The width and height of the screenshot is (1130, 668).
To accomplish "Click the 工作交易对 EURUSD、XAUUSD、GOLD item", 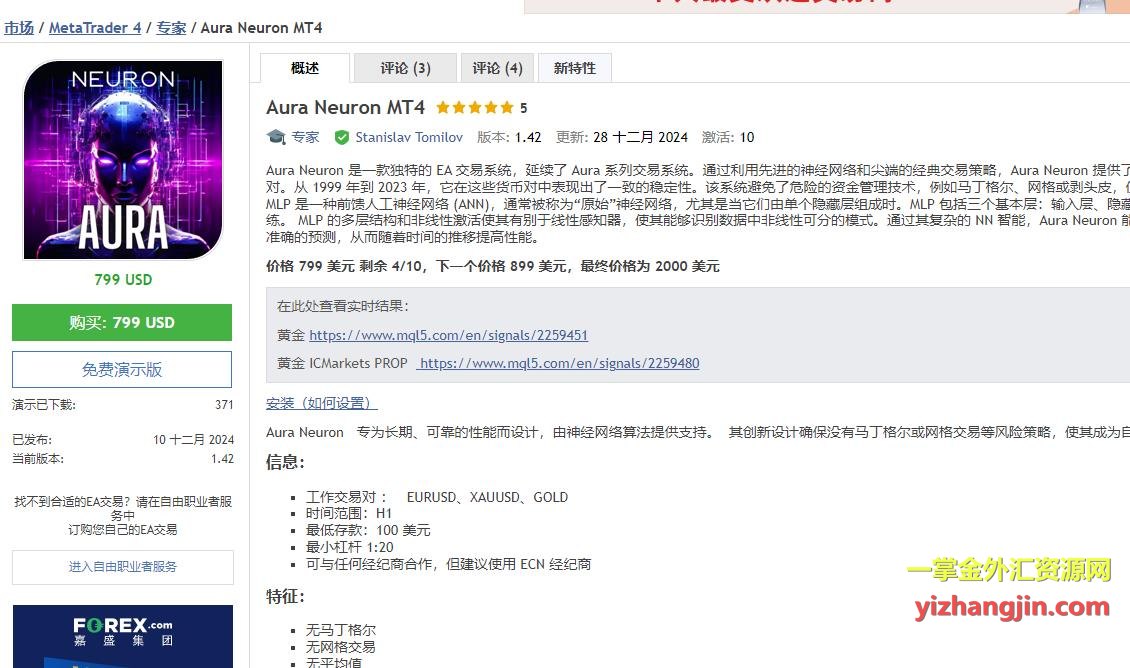I will 437,497.
